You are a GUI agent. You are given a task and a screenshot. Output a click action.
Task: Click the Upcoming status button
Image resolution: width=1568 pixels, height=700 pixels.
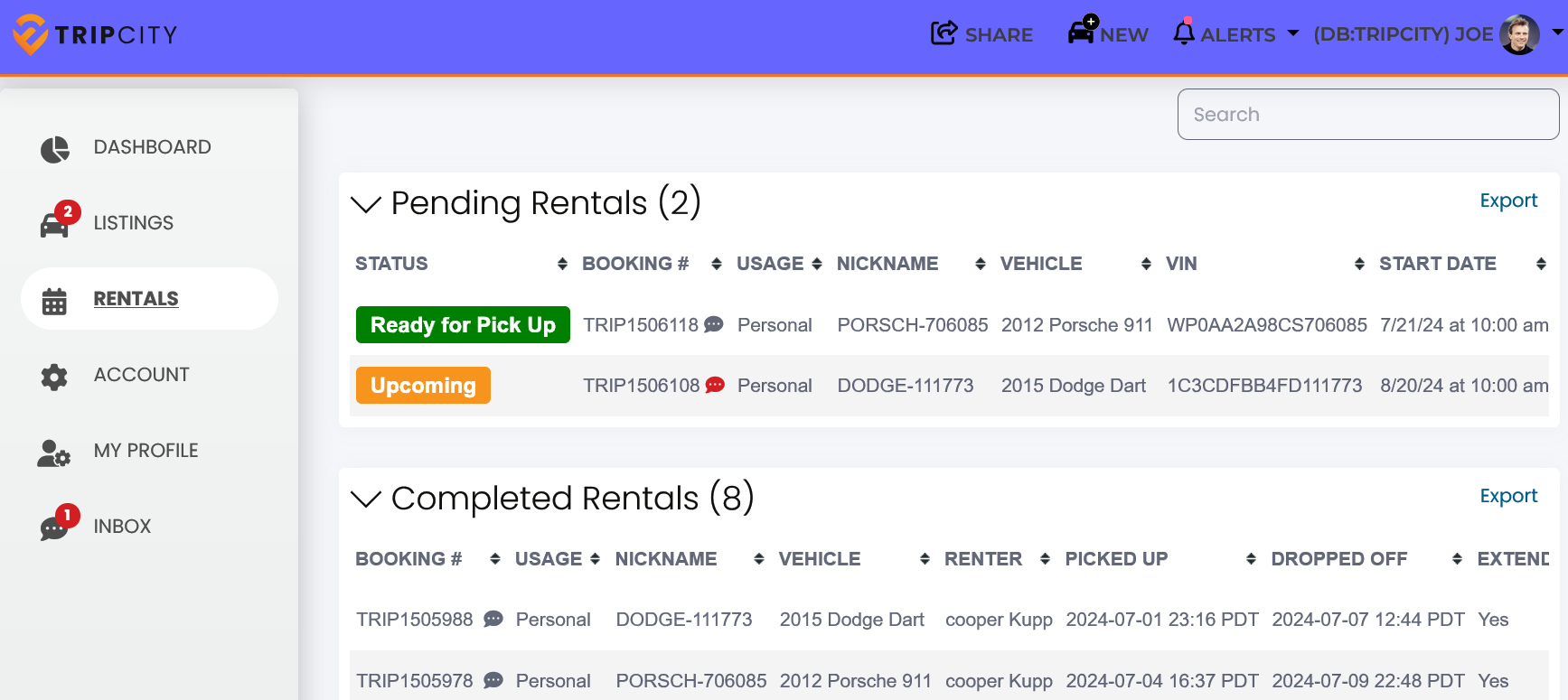click(x=423, y=386)
